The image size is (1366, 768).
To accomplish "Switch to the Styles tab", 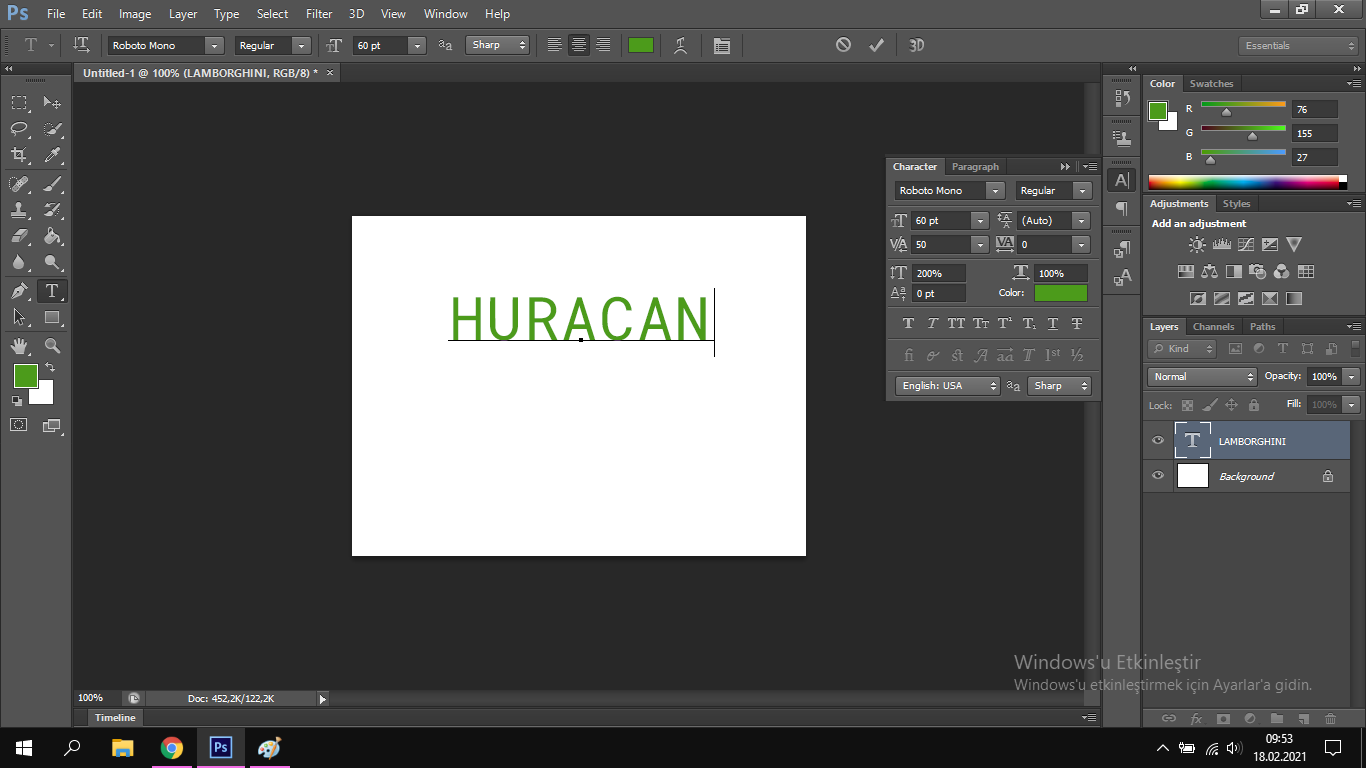I will click(1236, 204).
